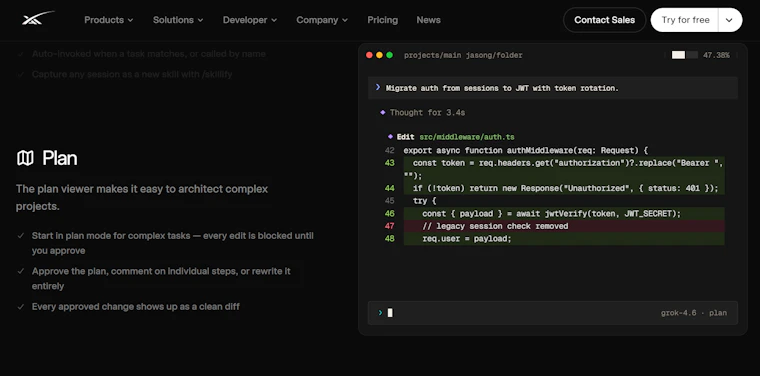Viewport: 760px width, 376px height.
Task: Click the Plan heading
Action: click(x=60, y=158)
